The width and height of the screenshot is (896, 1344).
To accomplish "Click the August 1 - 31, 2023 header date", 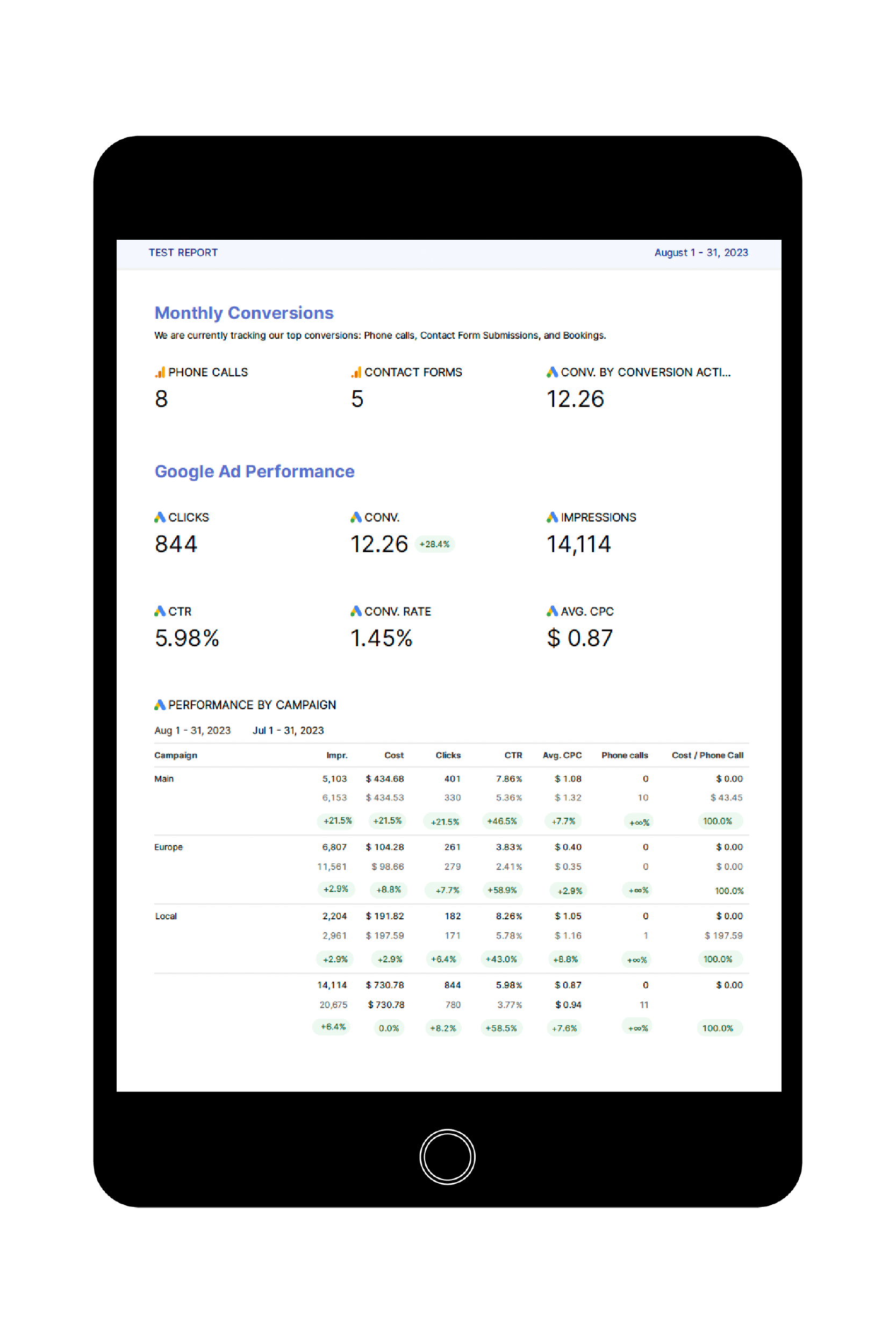I will pos(700,253).
